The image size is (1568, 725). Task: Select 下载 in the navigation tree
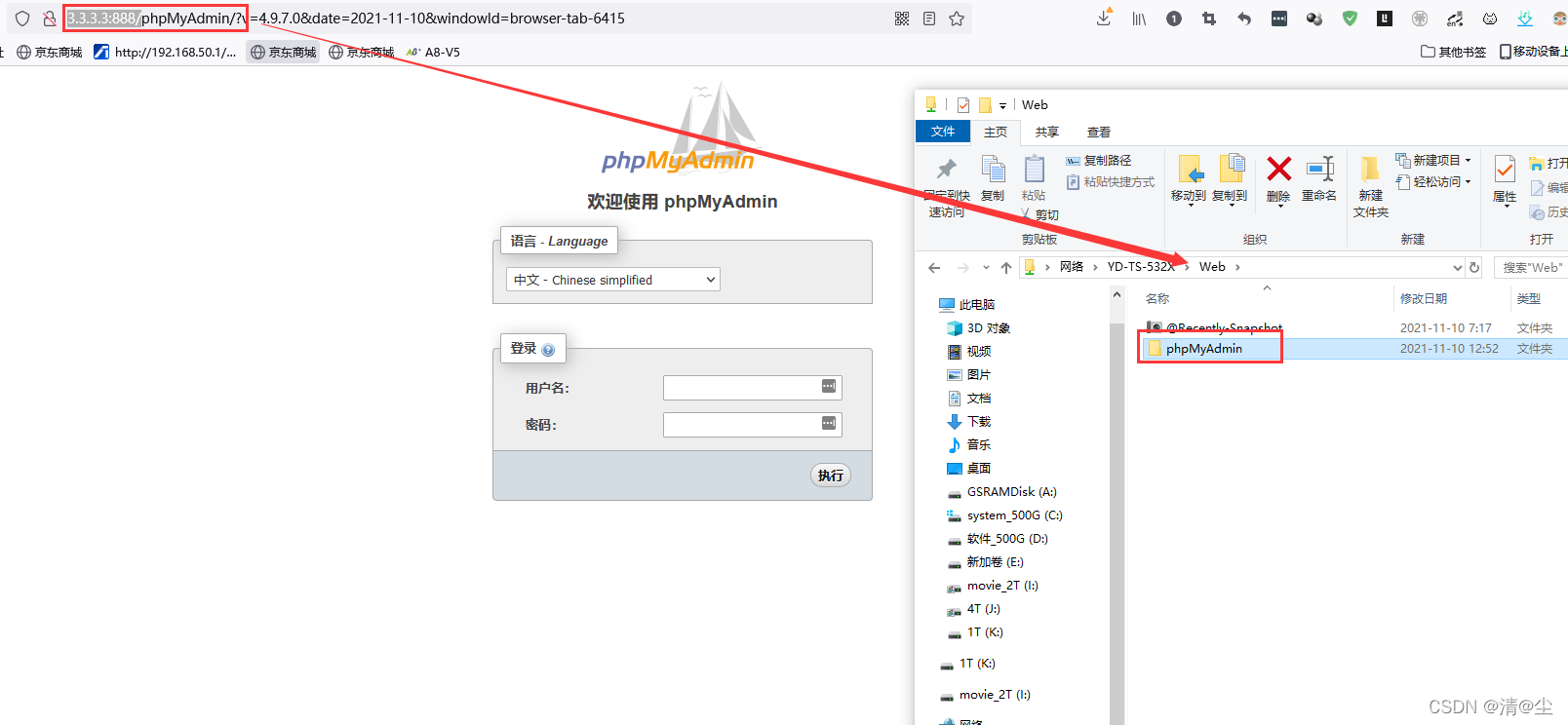(969, 422)
